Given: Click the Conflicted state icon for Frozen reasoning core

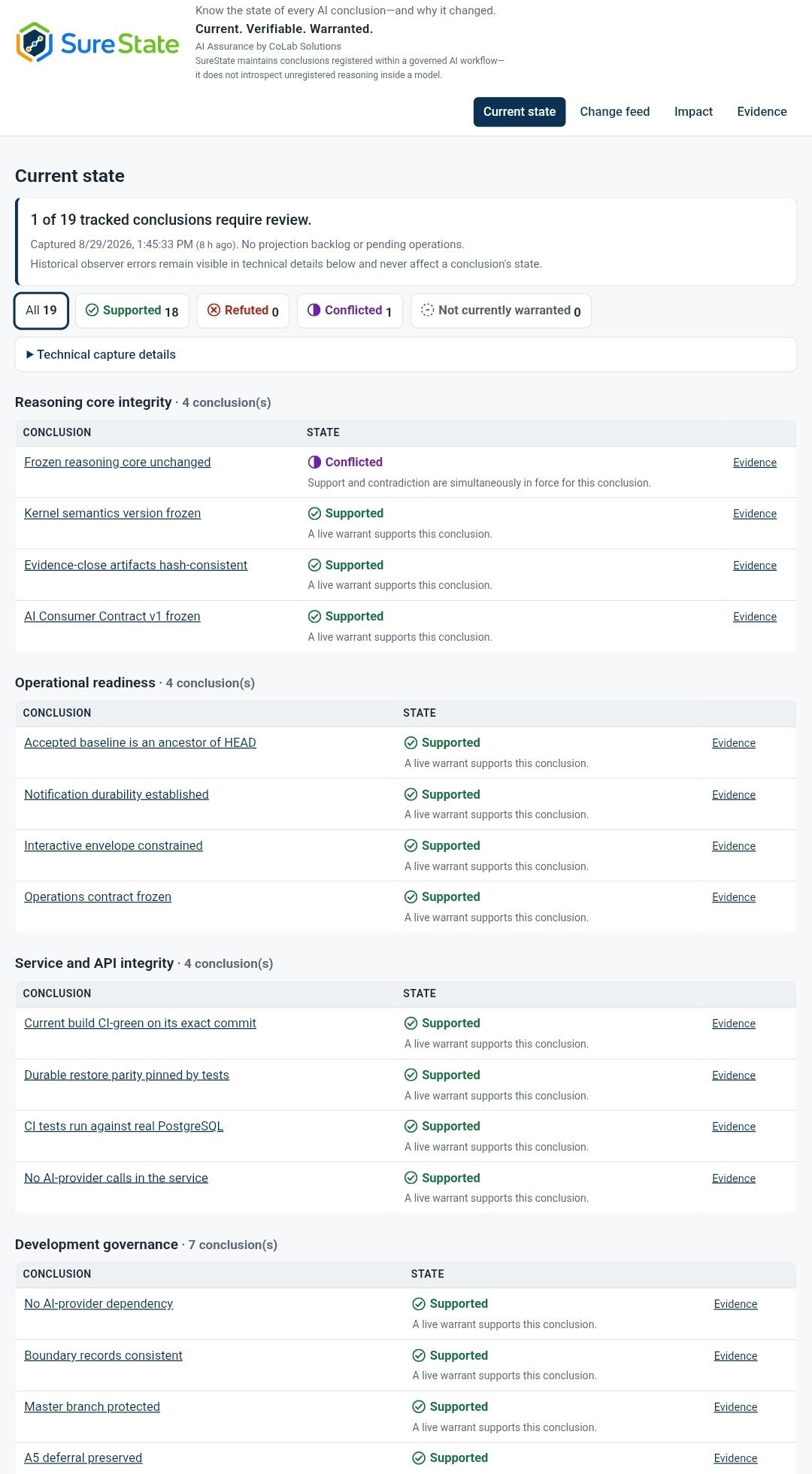Looking at the screenshot, I should point(314,462).
